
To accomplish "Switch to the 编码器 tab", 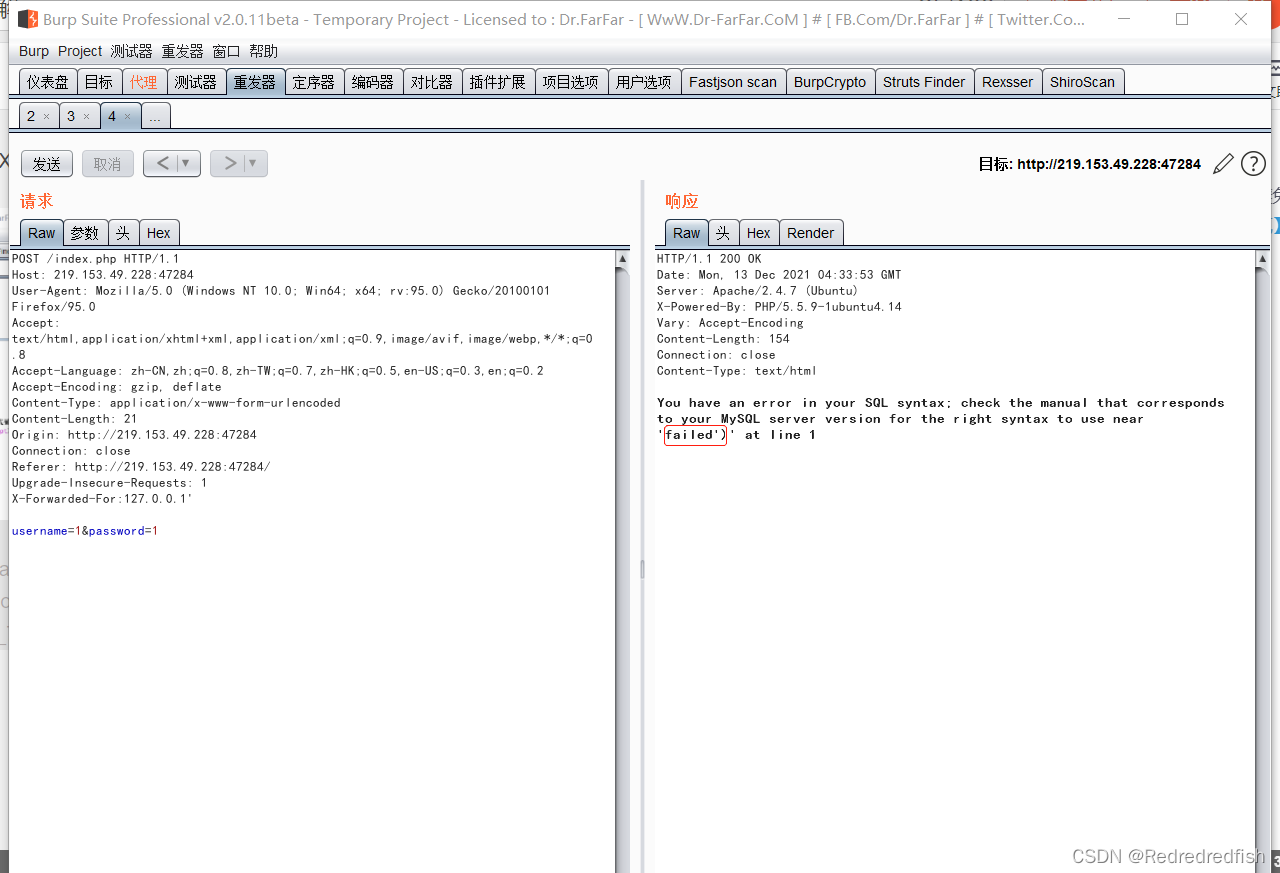I will click(x=373, y=82).
